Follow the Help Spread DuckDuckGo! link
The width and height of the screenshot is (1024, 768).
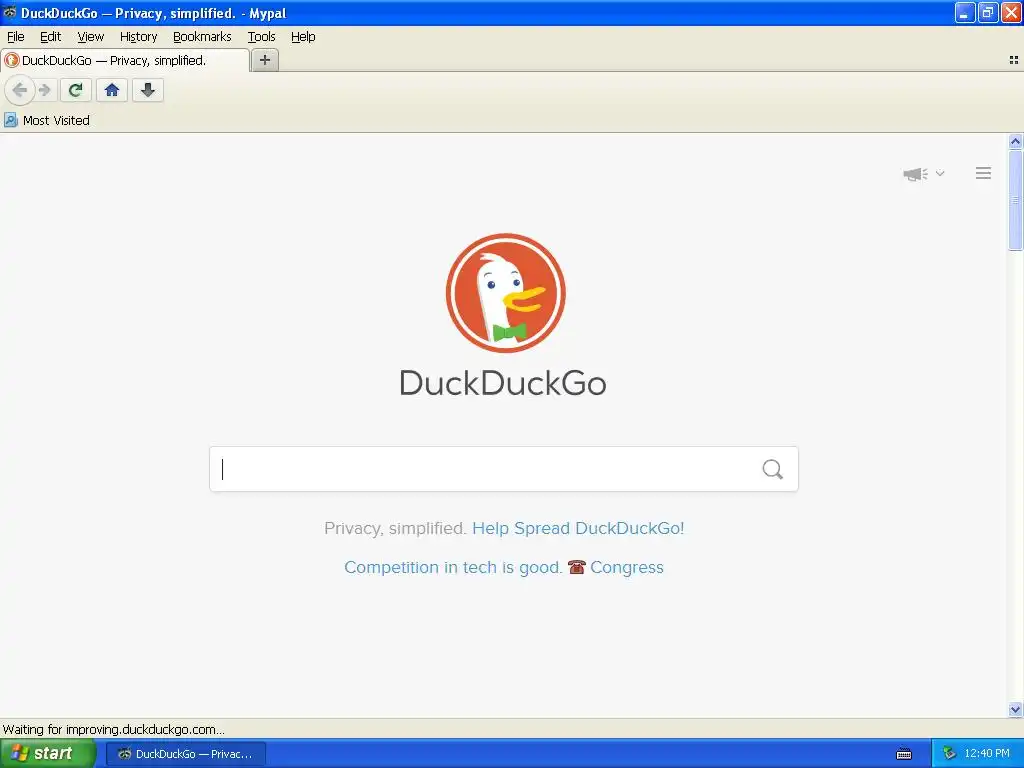pos(578,528)
